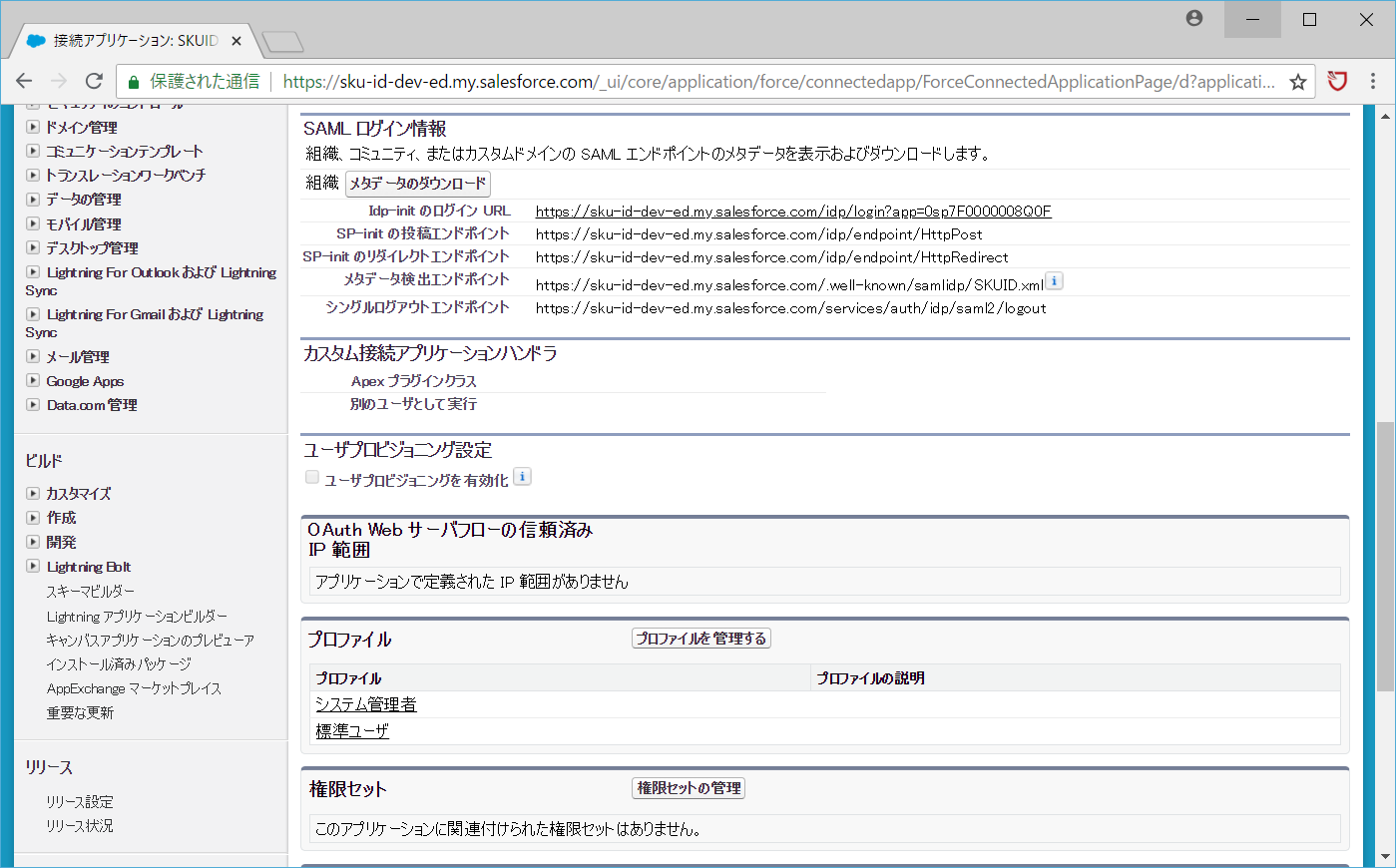Expand 開発 node arrow
The image size is (1396, 868).
(33, 543)
